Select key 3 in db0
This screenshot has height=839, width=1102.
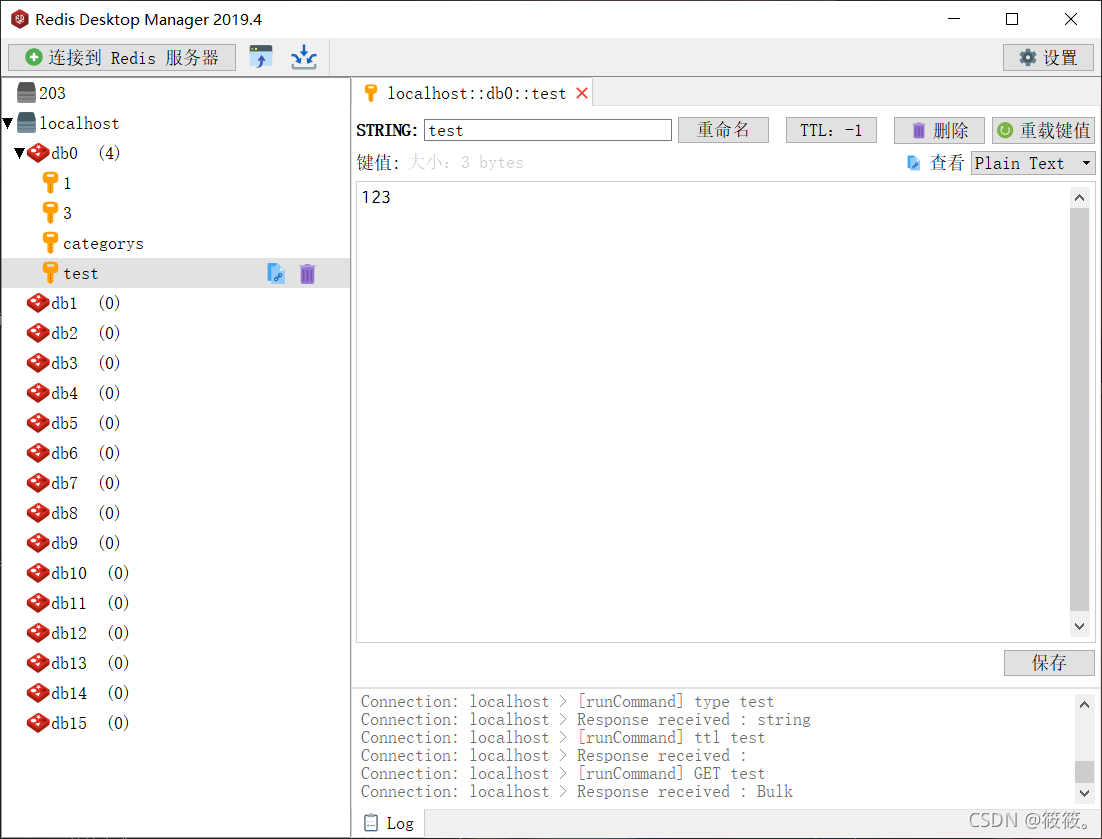(57, 213)
